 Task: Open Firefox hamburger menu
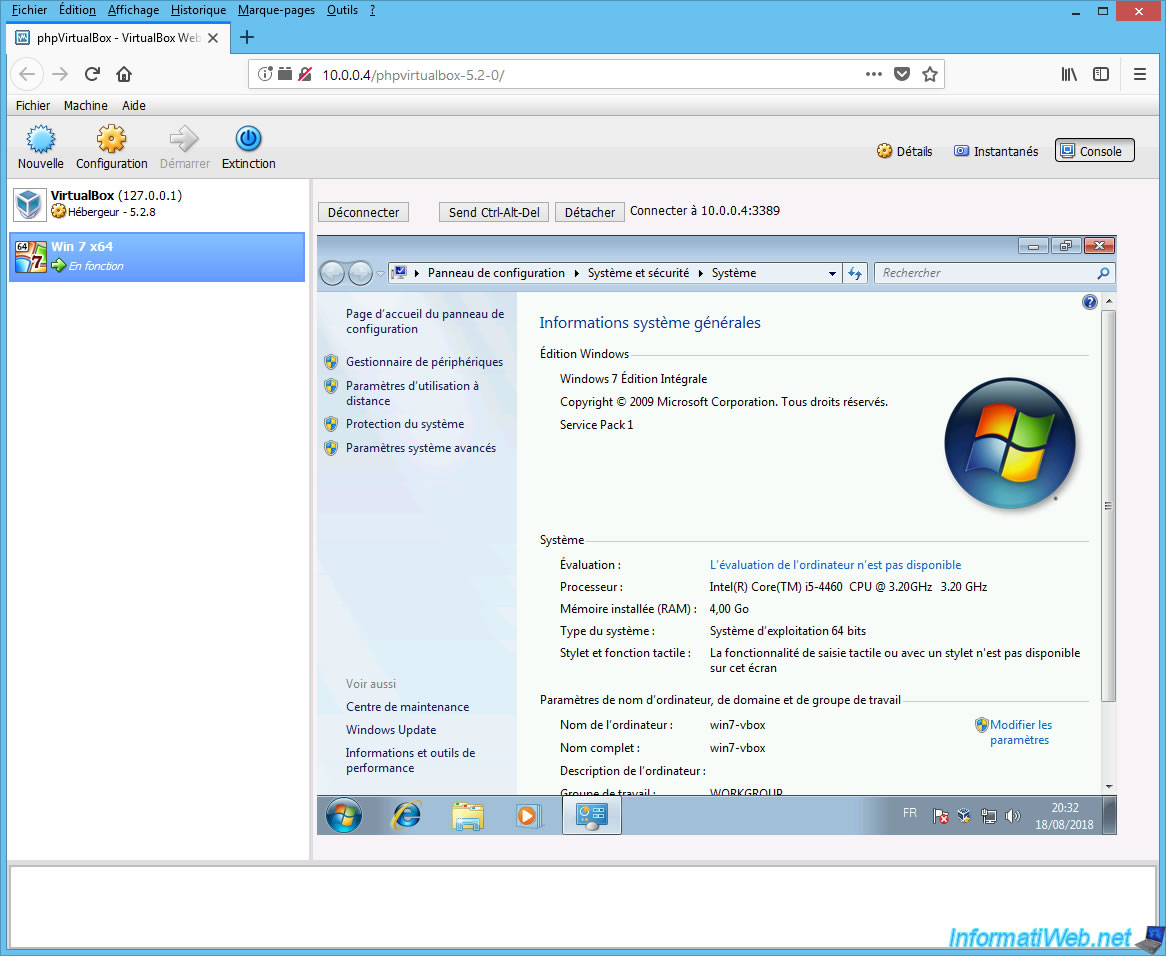[x=1139, y=74]
